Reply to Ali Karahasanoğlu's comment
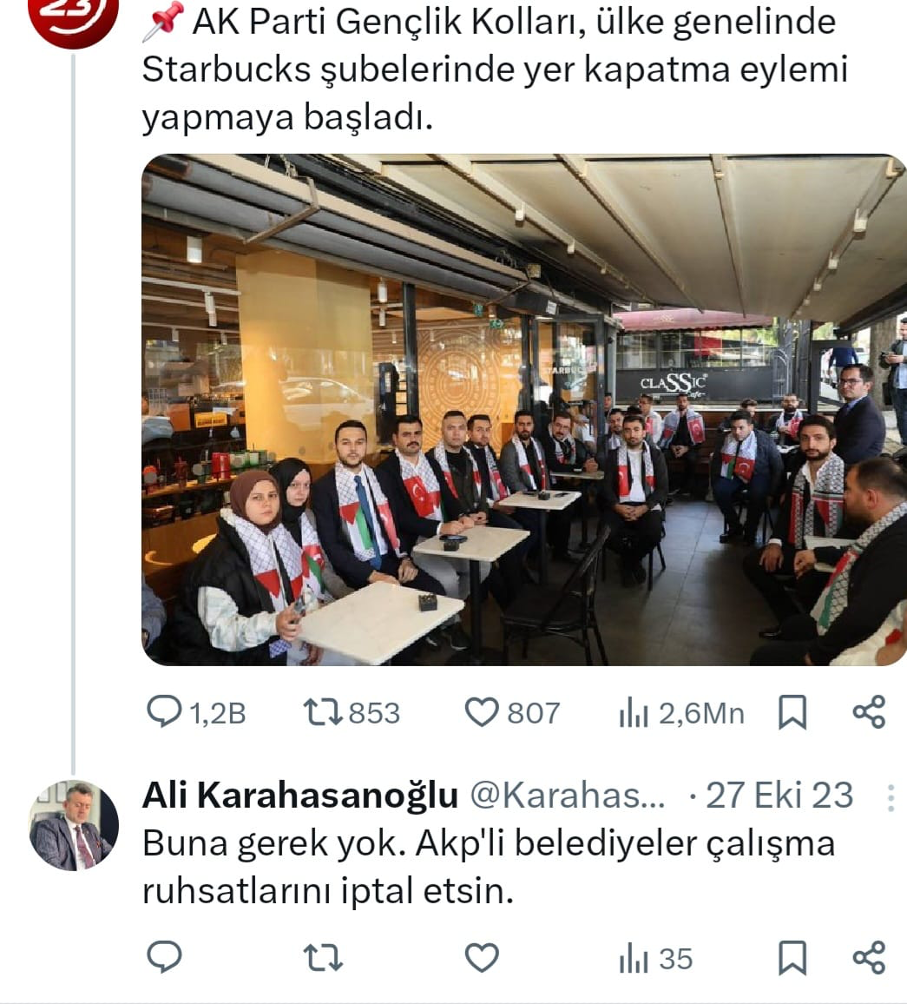Viewport: 908px width, 1004px height. click(165, 958)
